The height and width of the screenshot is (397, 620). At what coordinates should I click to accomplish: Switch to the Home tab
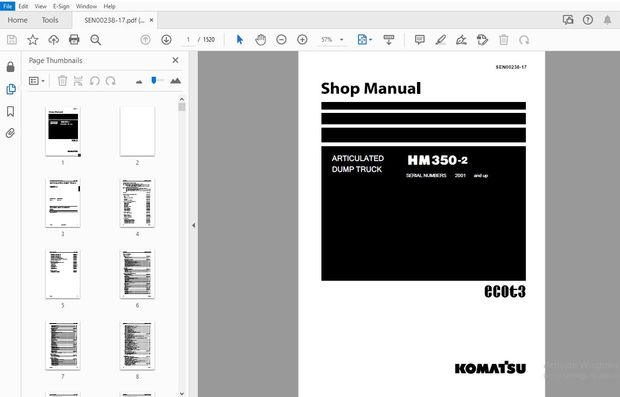pyautogui.click(x=18, y=20)
